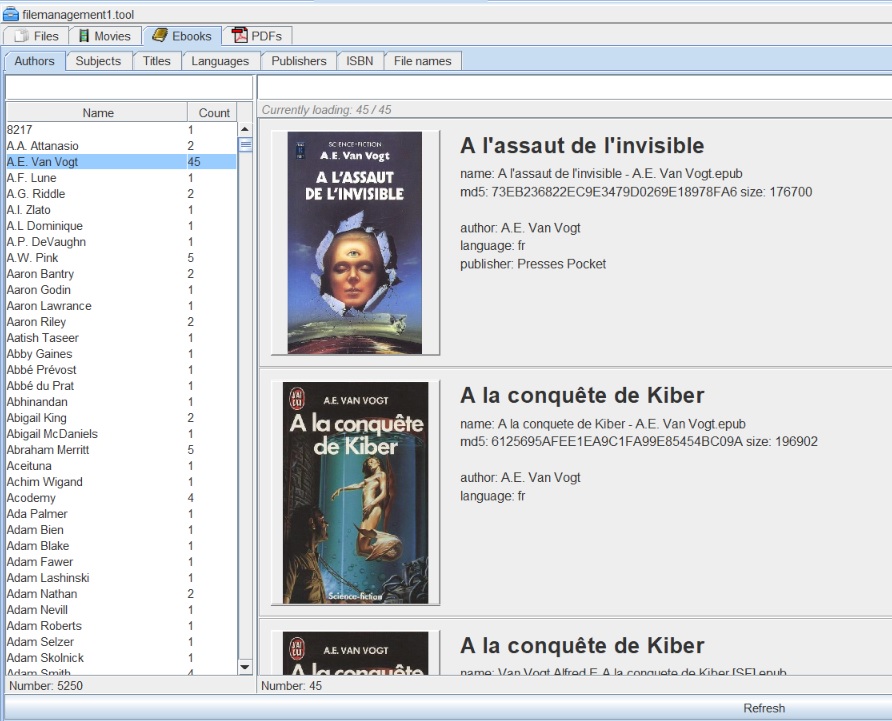The height and width of the screenshot is (721, 892).
Task: Switch to the Movies tab
Action: point(105,36)
